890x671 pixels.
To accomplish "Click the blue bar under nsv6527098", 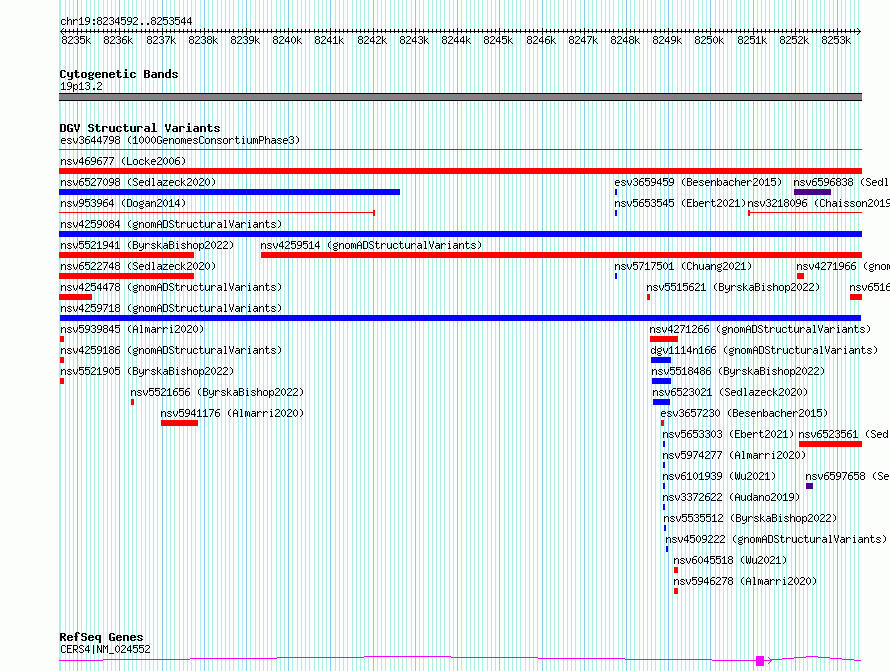I will tap(229, 192).
